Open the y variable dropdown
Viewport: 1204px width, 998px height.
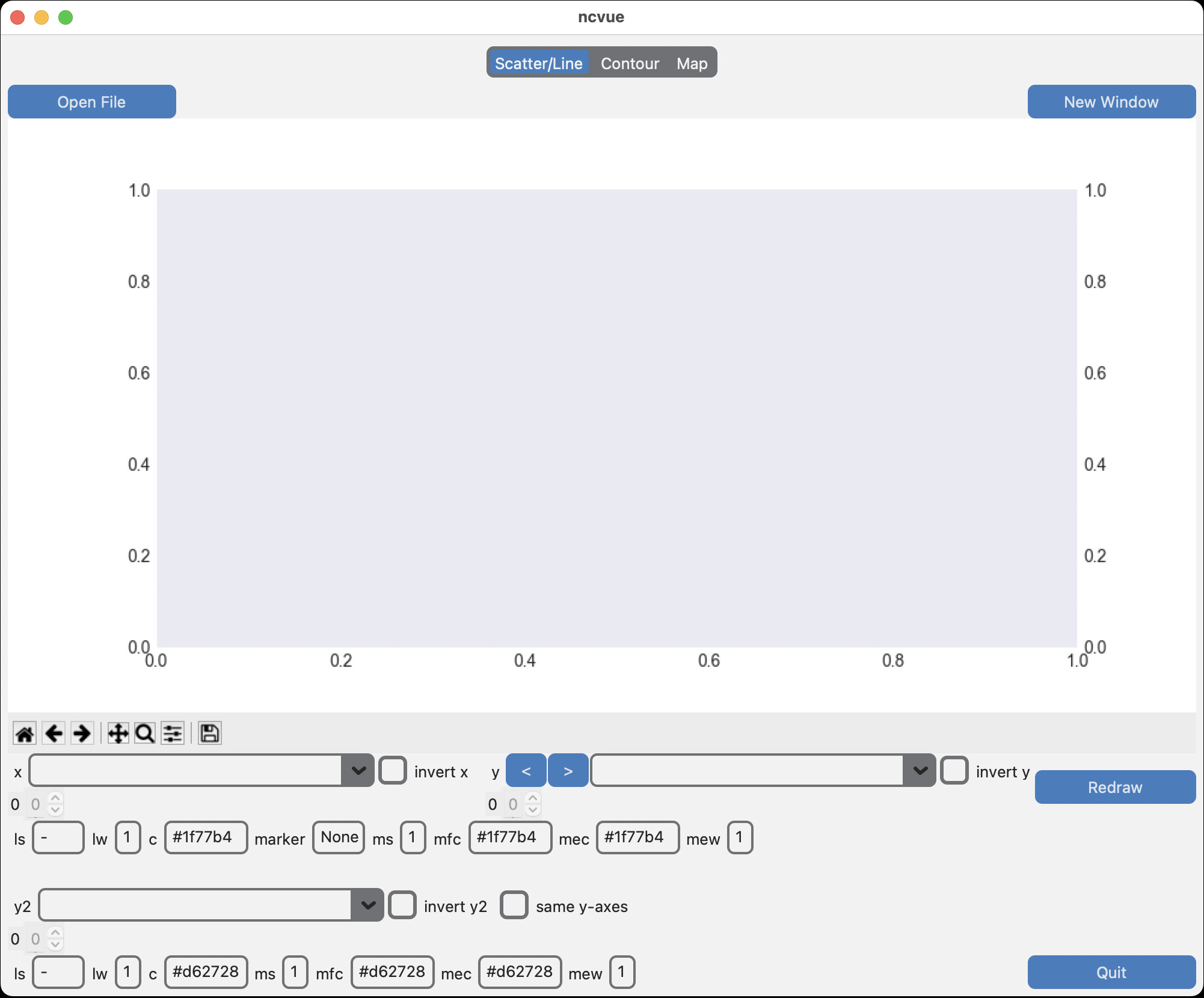920,771
